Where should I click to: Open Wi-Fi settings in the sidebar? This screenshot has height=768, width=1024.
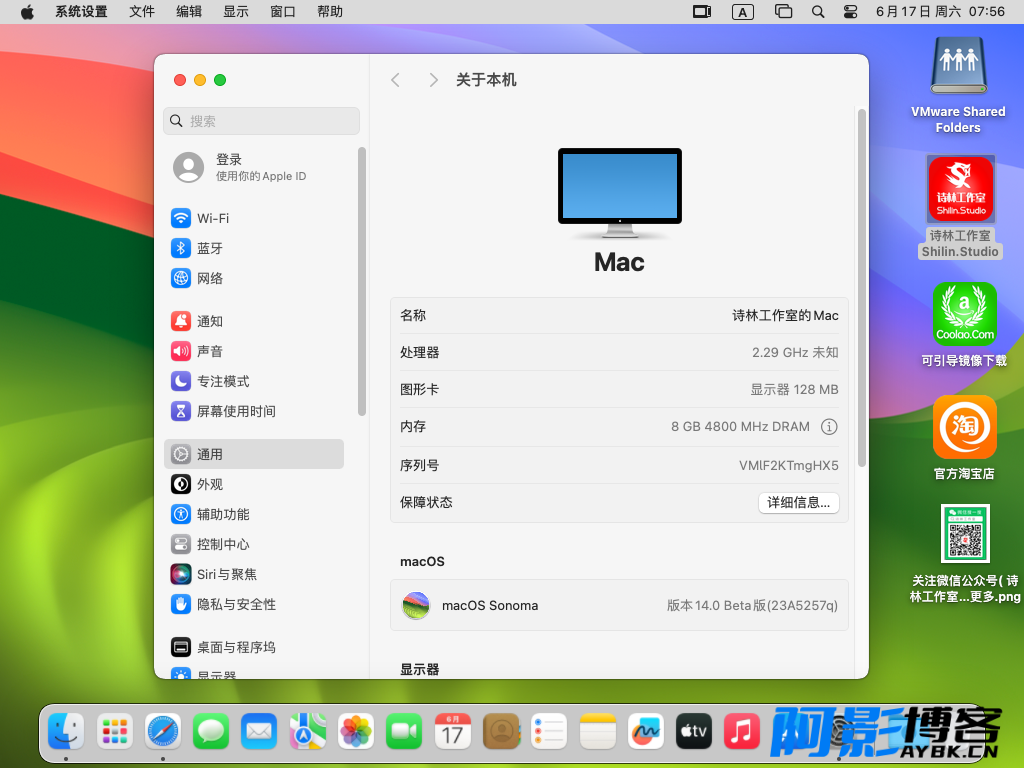pos(253,218)
